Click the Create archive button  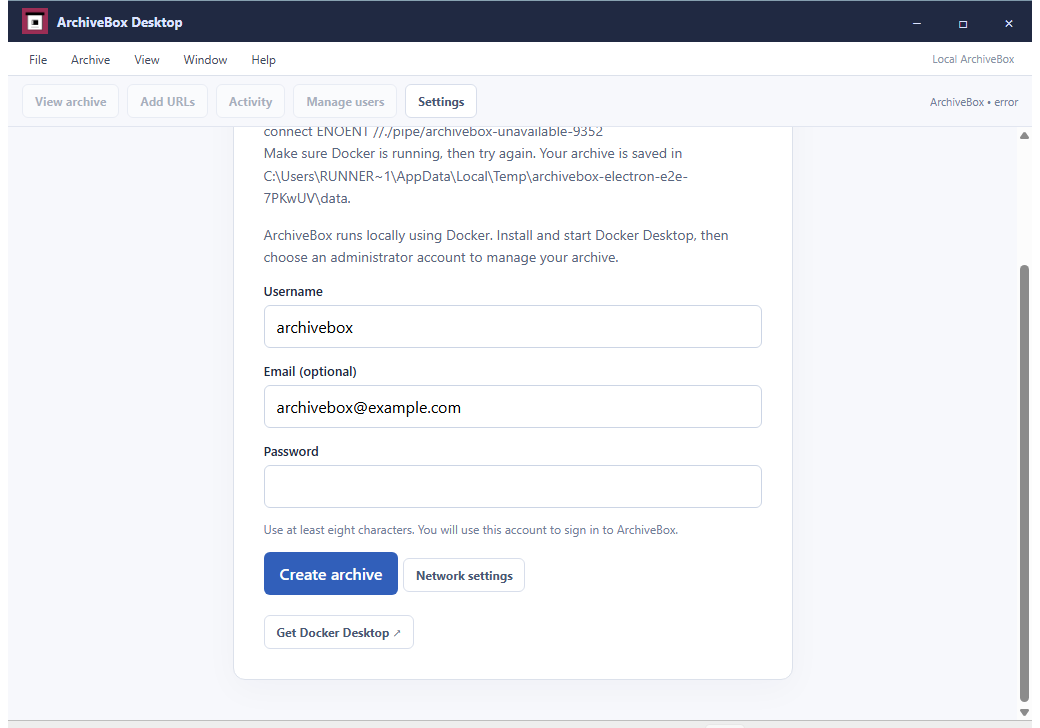[331, 574]
